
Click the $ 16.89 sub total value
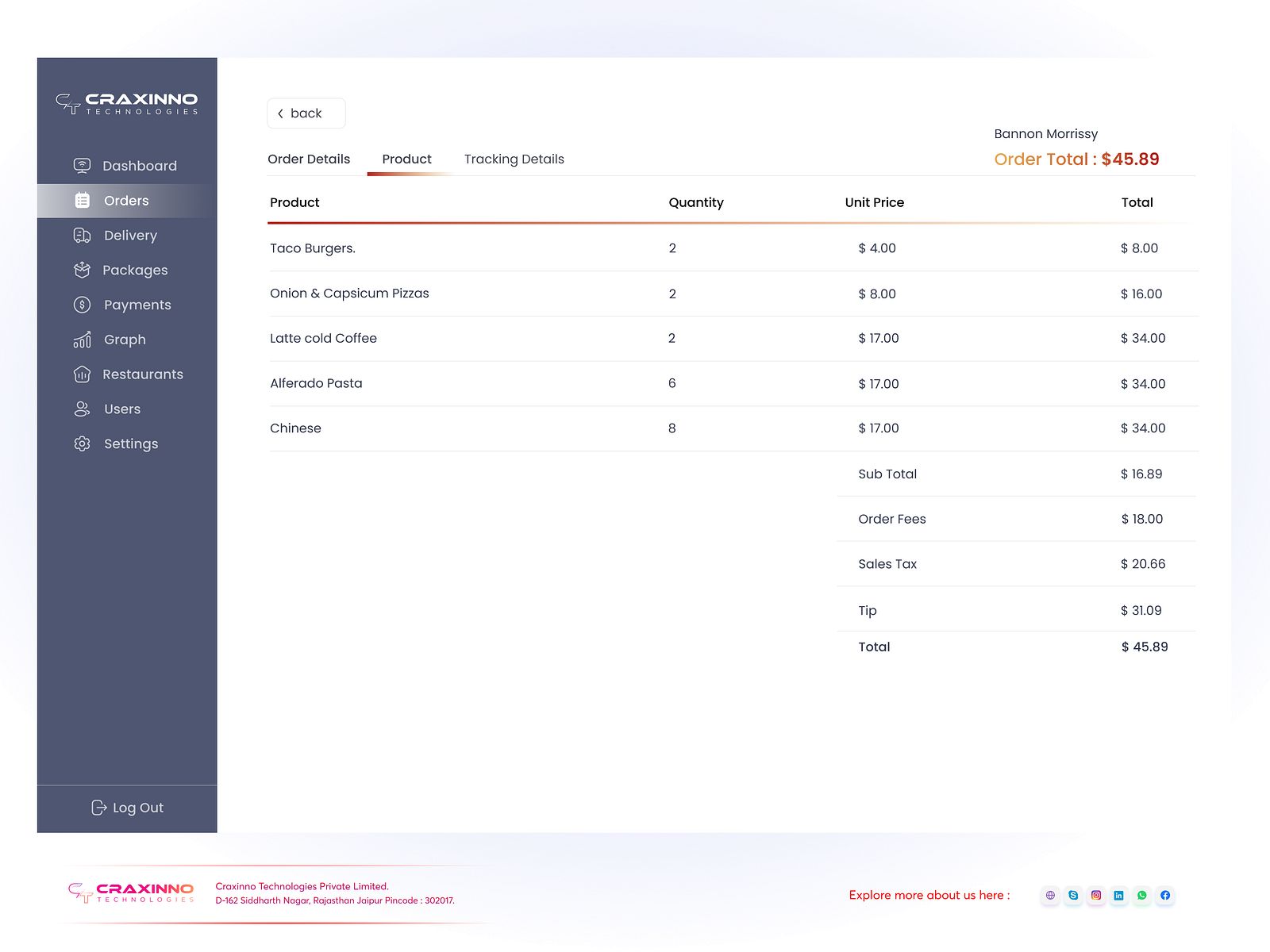1141,474
